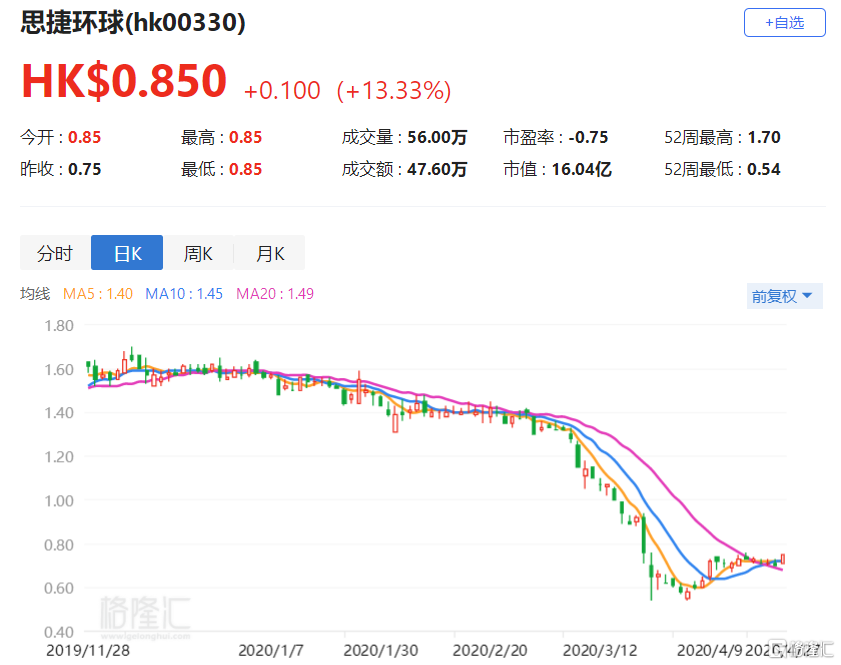Select the stock title 思捷环球(hk00330)
Image resolution: width=841 pixels, height=665 pixels.
pos(133,23)
